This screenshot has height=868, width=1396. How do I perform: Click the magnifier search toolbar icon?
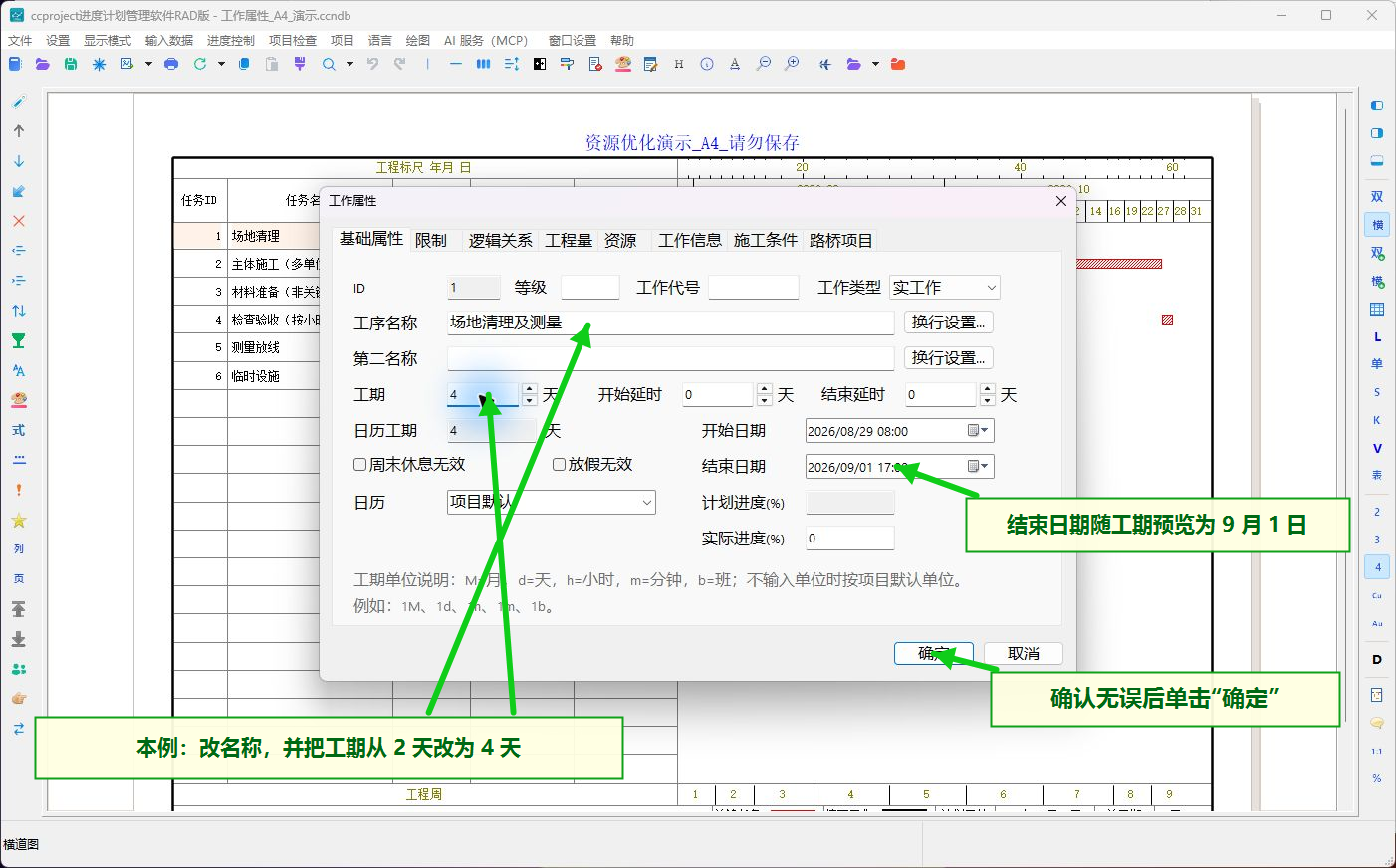pyautogui.click(x=329, y=64)
